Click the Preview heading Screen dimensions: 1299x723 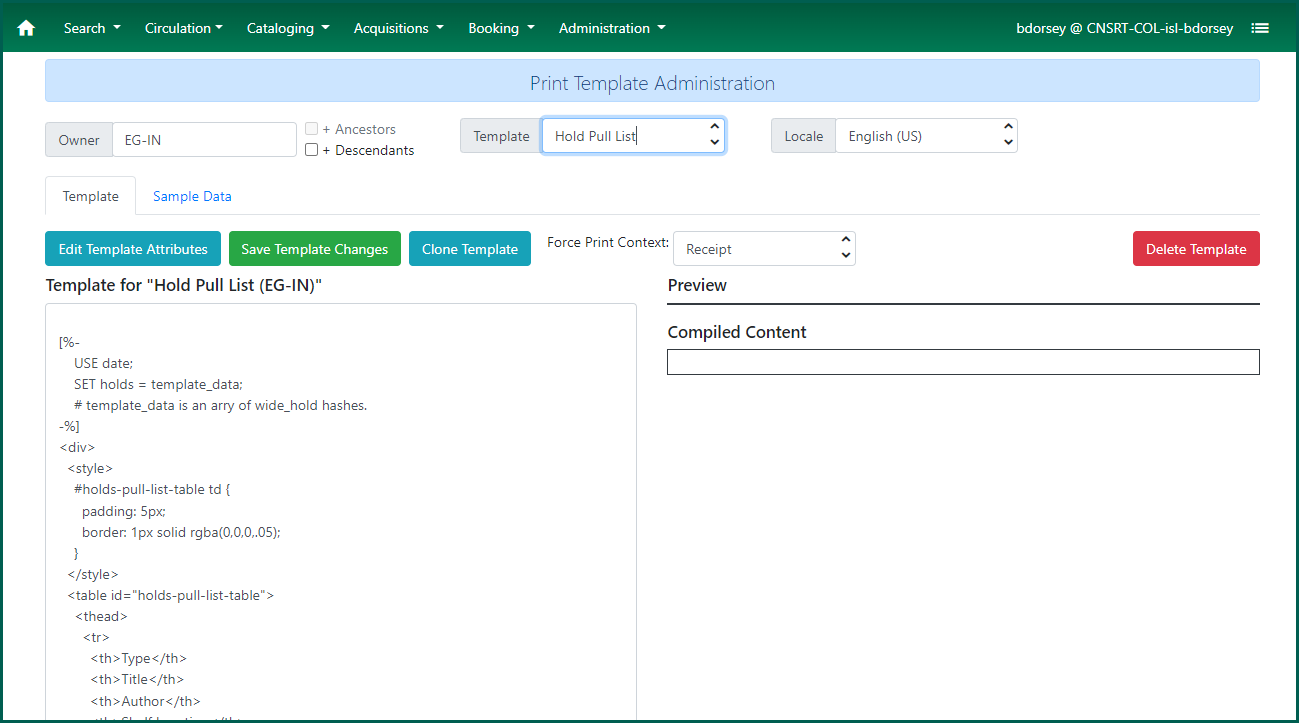(x=697, y=285)
